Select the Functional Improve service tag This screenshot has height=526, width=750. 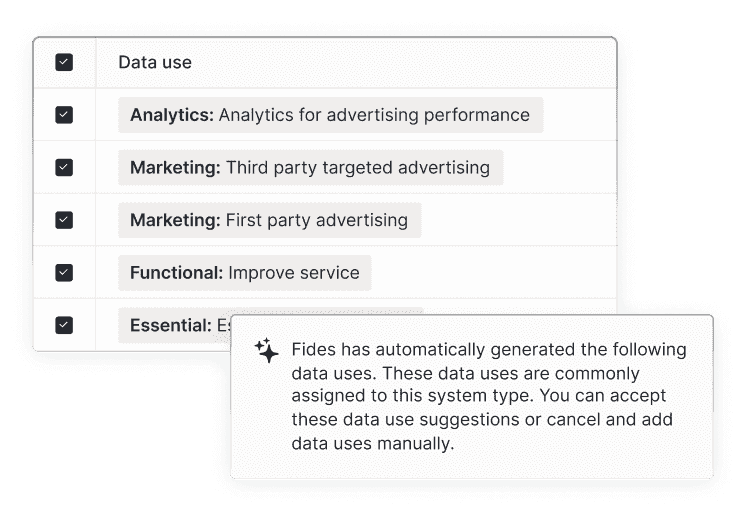[x=245, y=273]
